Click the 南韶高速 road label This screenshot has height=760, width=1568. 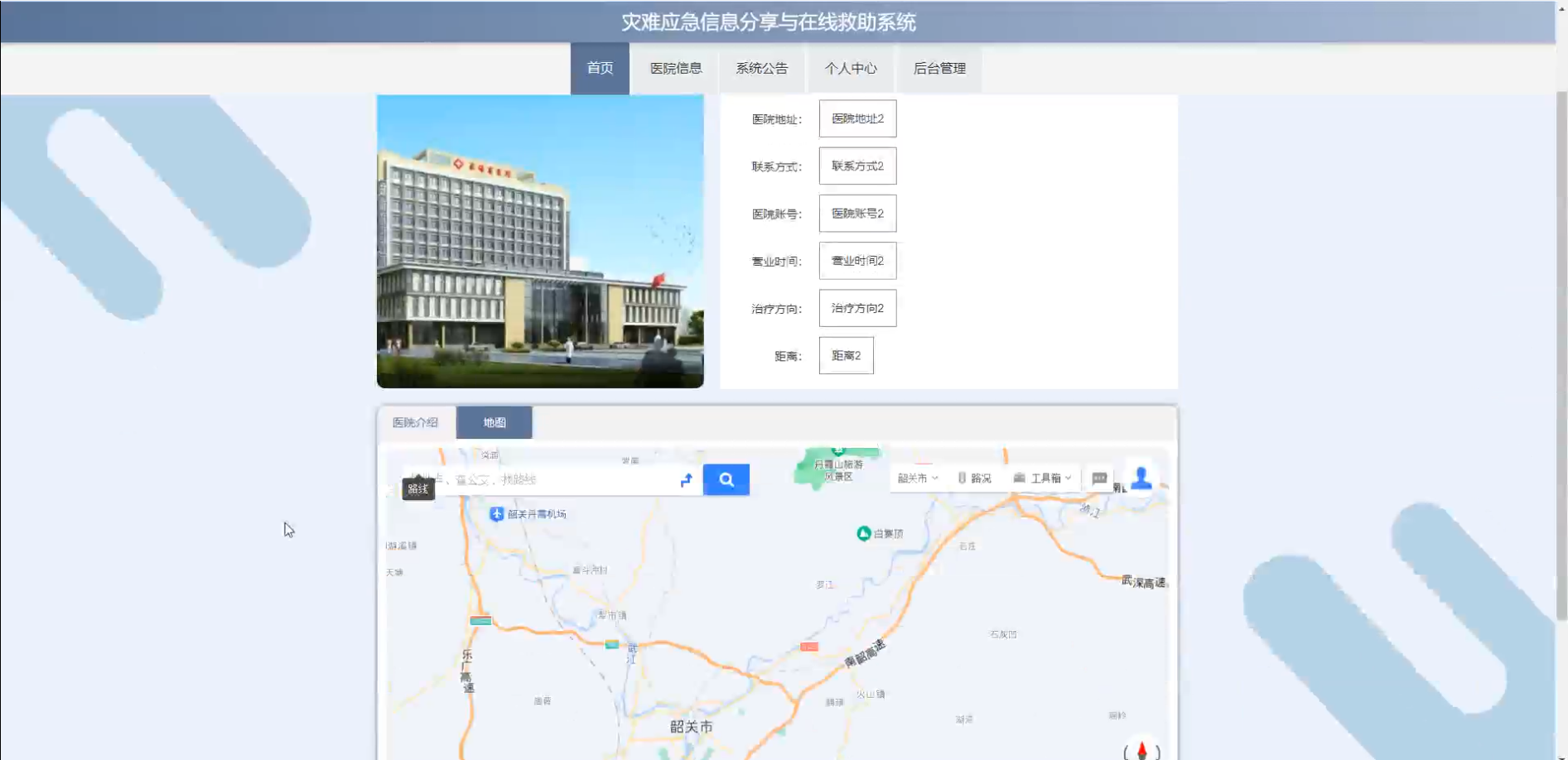[x=865, y=654]
